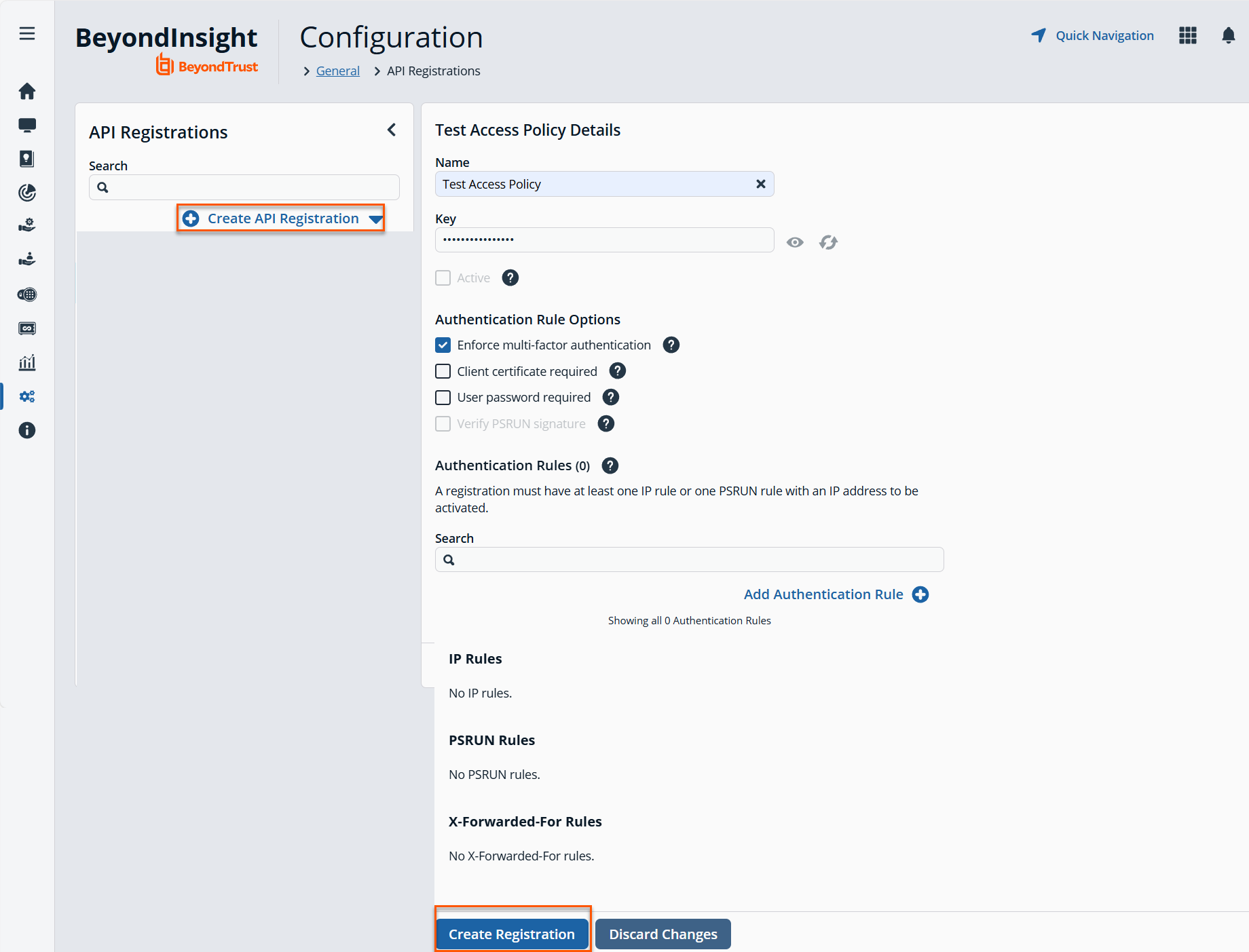The height and width of the screenshot is (952, 1249).
Task: Open the apps grid icon
Action: pyautogui.click(x=1188, y=35)
